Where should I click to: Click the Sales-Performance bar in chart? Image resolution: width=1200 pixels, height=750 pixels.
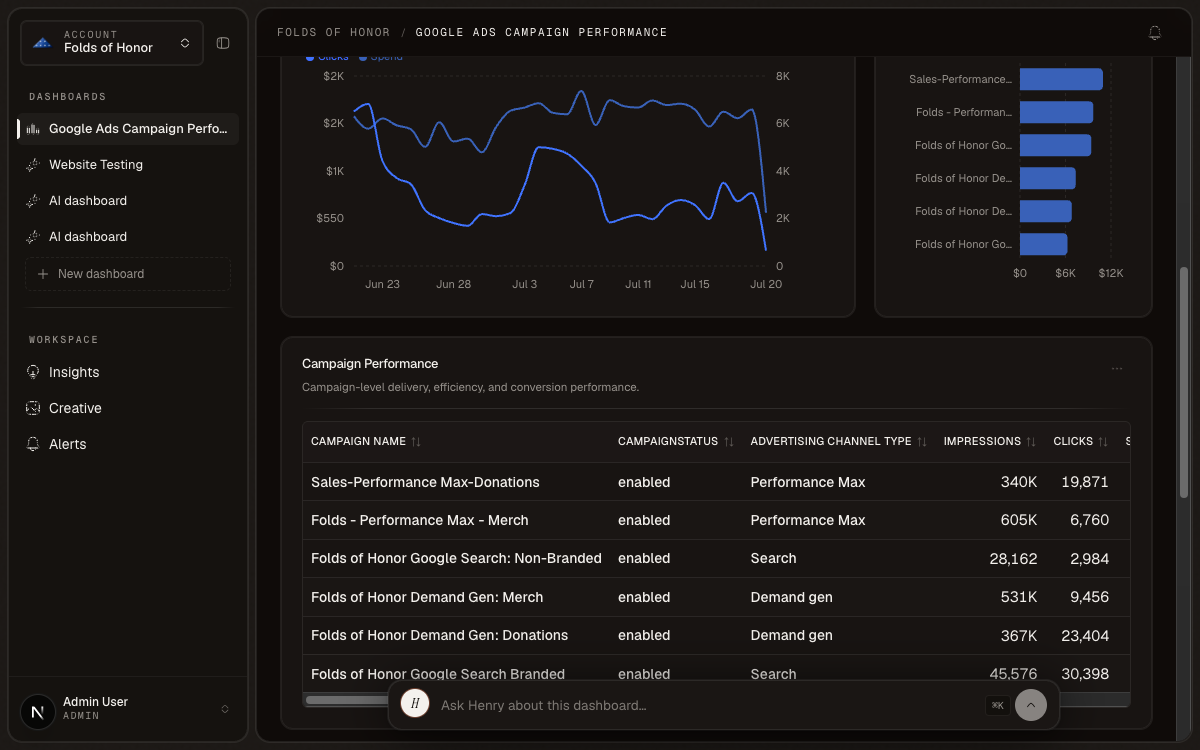pyautogui.click(x=1061, y=79)
